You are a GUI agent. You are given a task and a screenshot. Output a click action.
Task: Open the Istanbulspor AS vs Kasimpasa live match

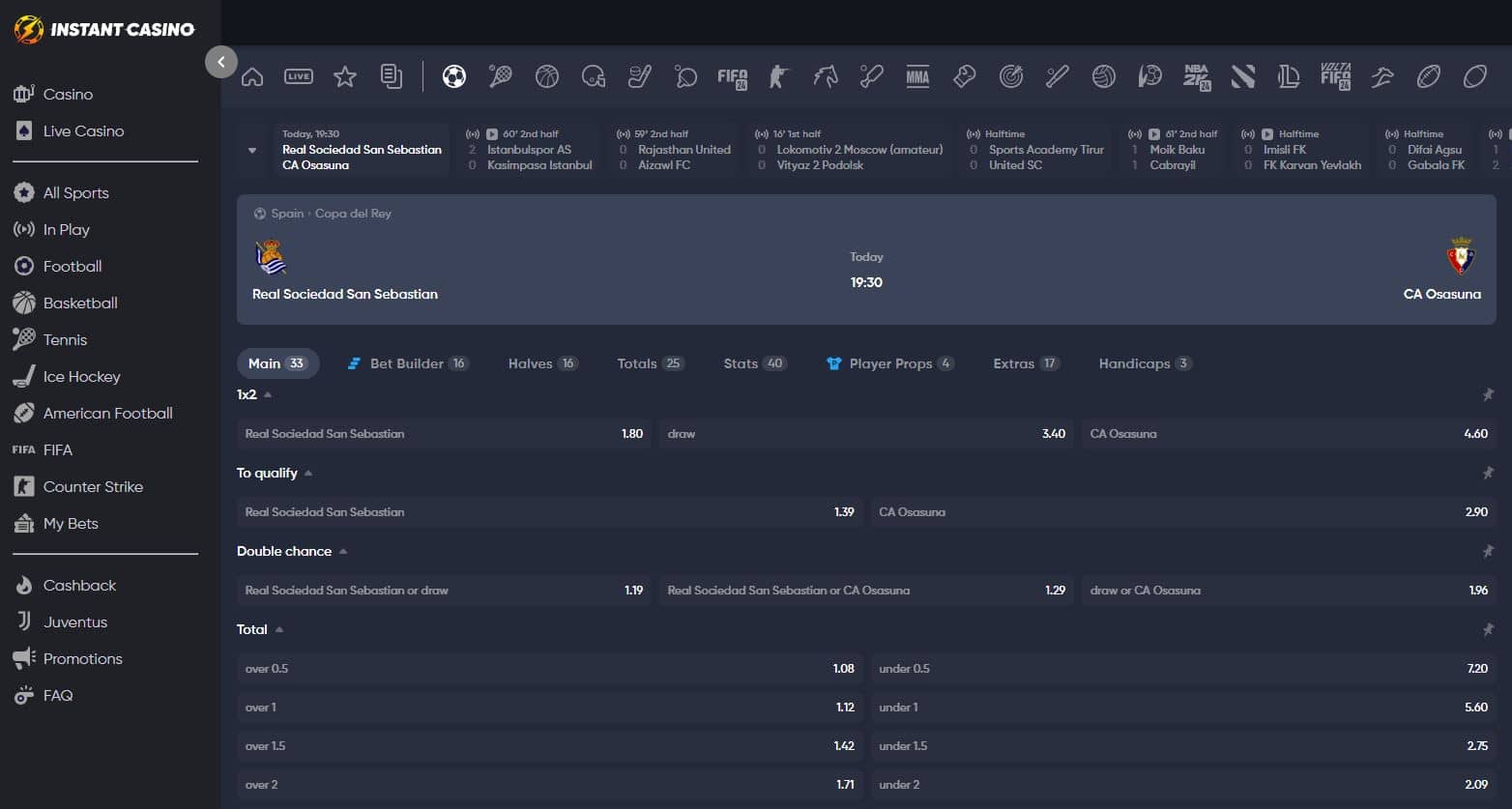point(530,150)
